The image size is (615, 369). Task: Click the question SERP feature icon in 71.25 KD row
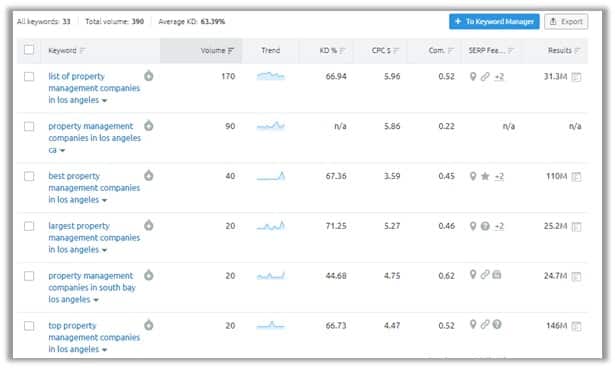pos(485,226)
